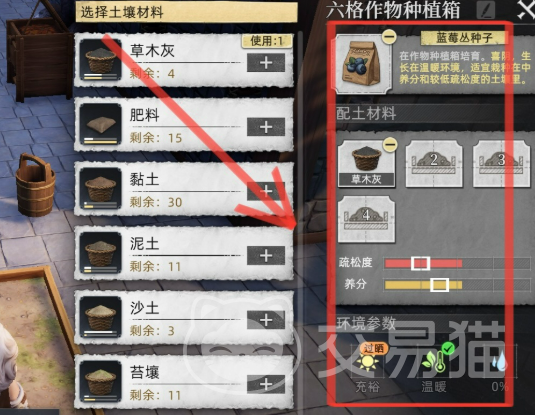Click the 草木灰 basket icon in list
This screenshot has height=415, width=535.
[100, 60]
